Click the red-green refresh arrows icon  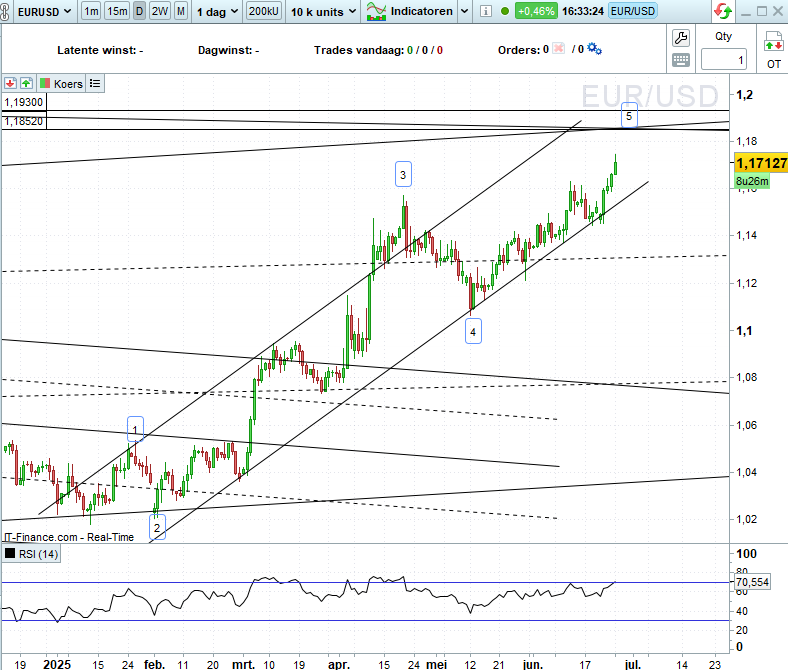point(723,11)
